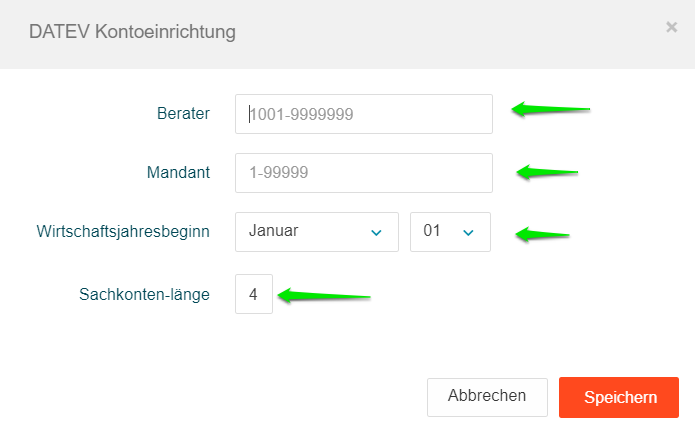The height and width of the screenshot is (431, 695).
Task: Click the Mandant label text
Action: tap(178, 172)
